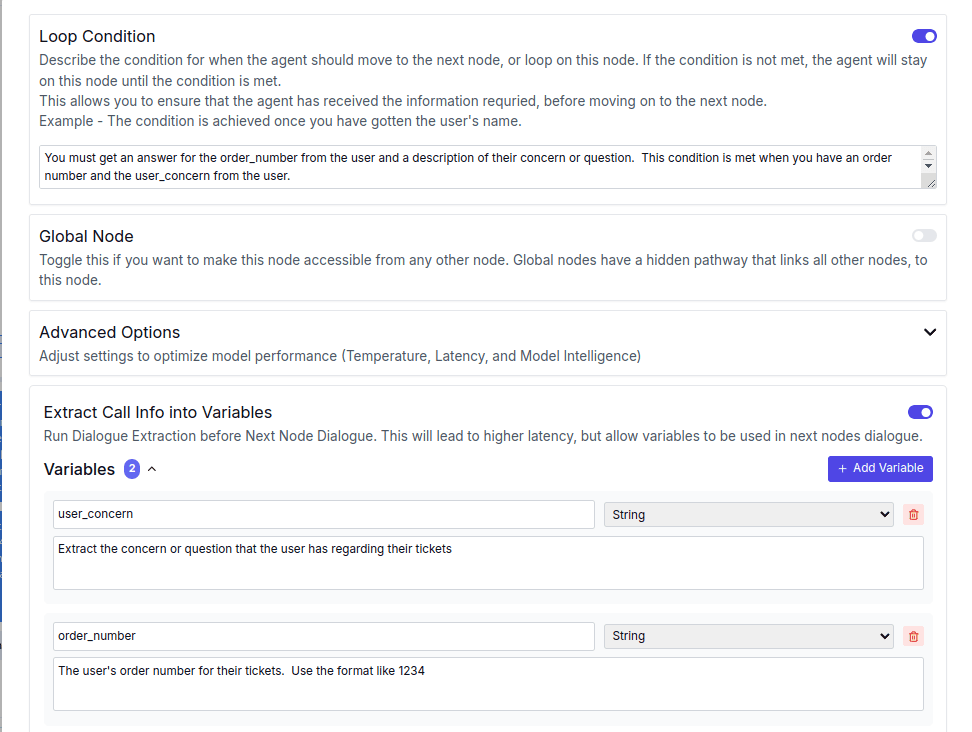Disable the Loop Condition toggle
Screen dimensions: 972x732
(x=924, y=36)
